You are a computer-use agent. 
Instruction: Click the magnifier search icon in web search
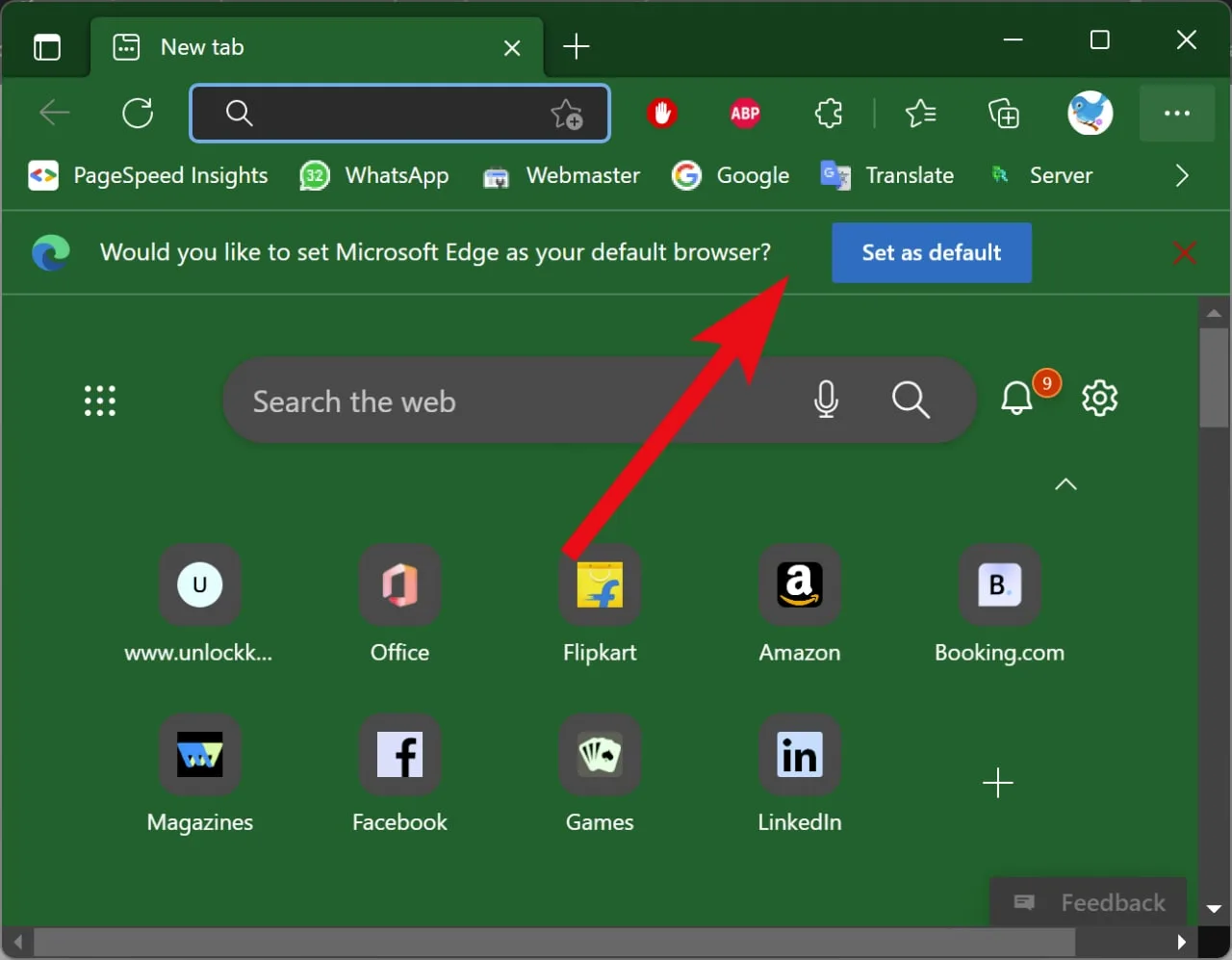pos(910,399)
